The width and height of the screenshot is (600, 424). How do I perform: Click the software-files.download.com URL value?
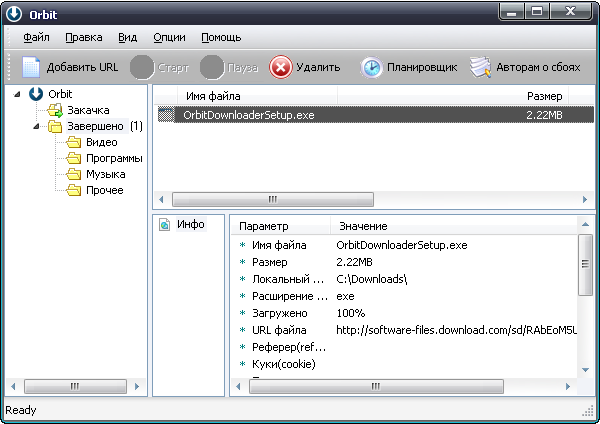(x=457, y=330)
